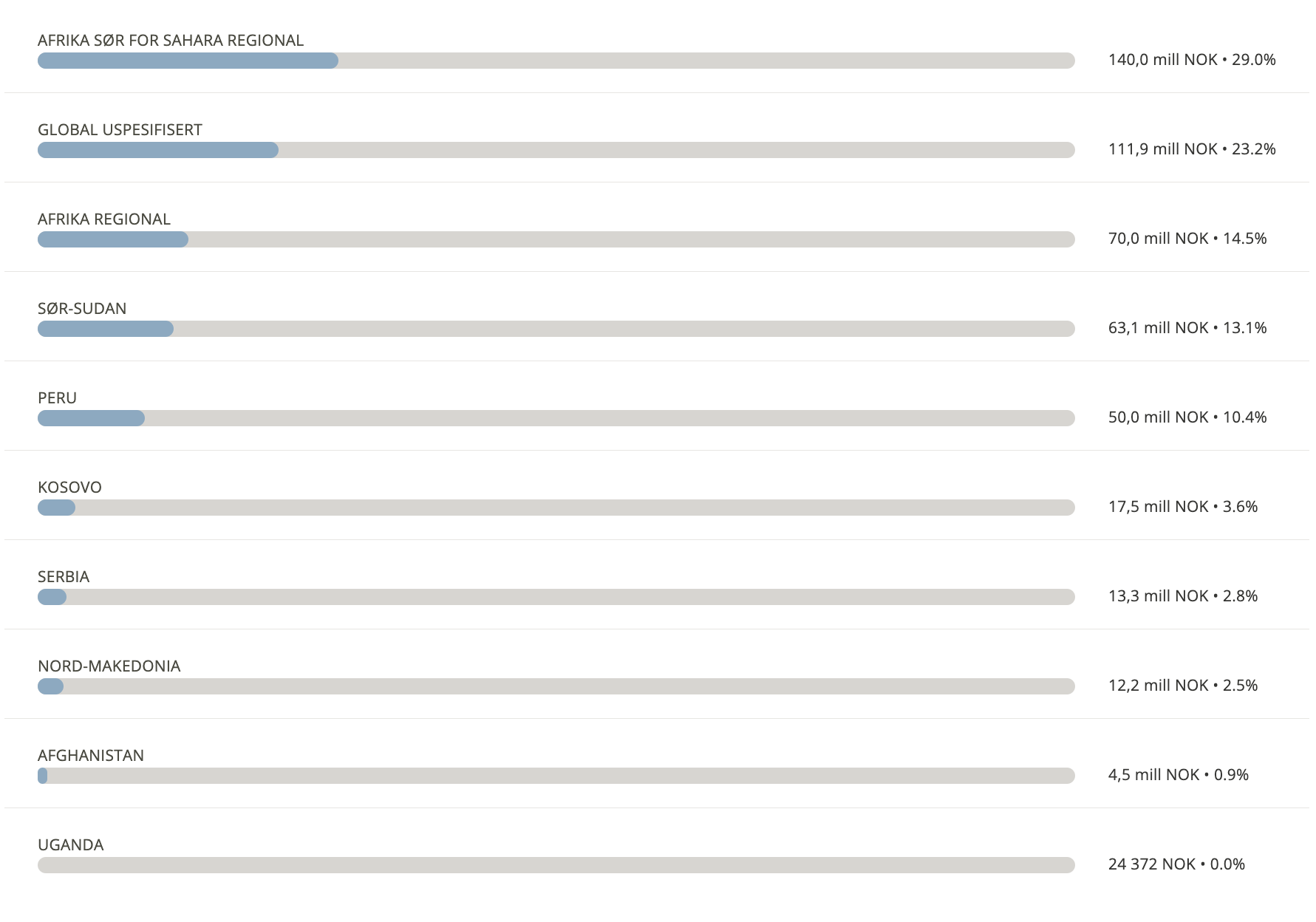
Task: Click the Uganda country label
Action: point(71,845)
